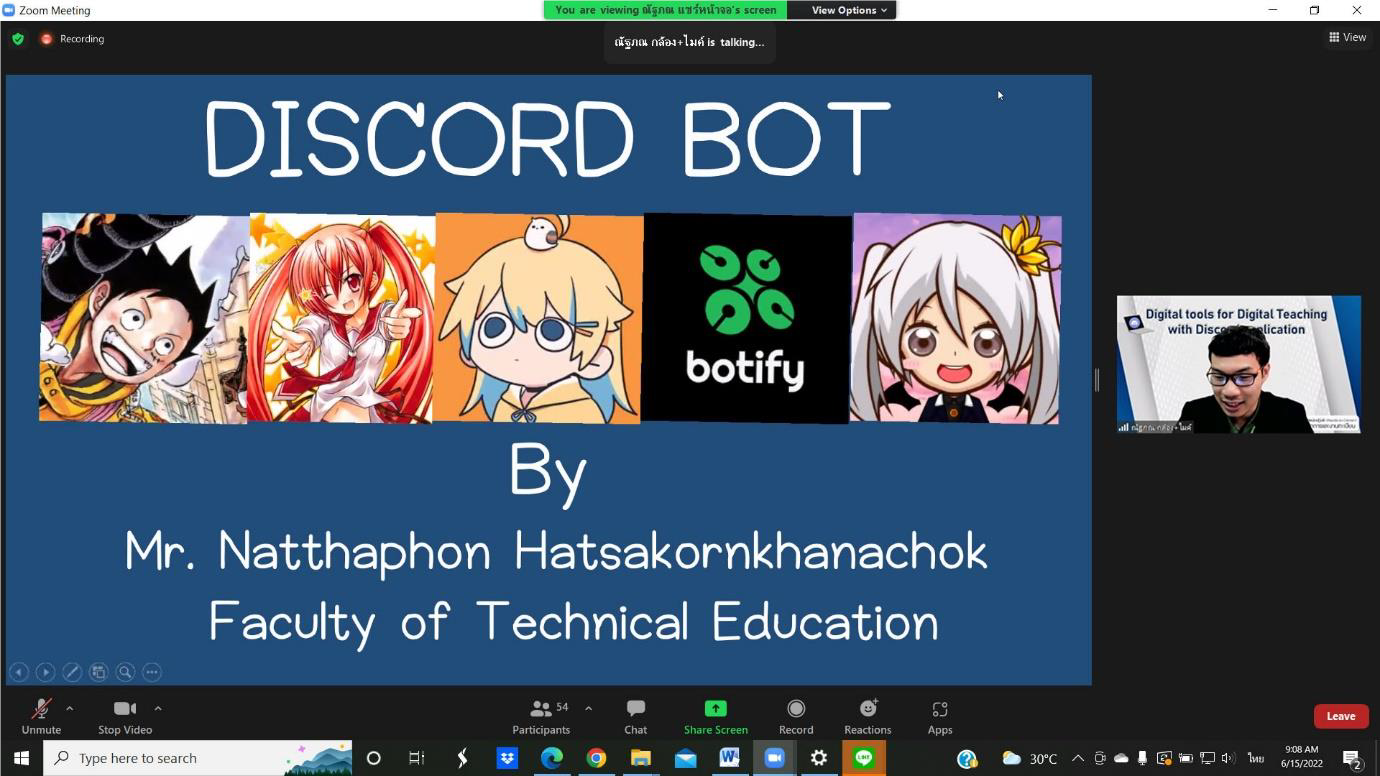Open Cortana circle icon

(x=374, y=758)
